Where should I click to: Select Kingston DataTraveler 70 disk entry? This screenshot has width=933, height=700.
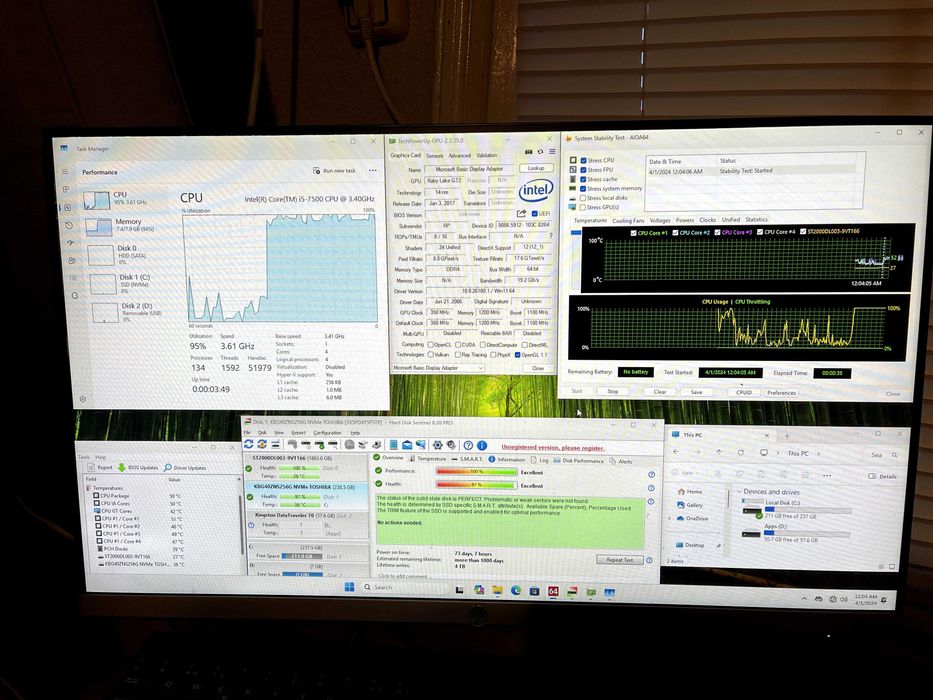(x=308, y=524)
